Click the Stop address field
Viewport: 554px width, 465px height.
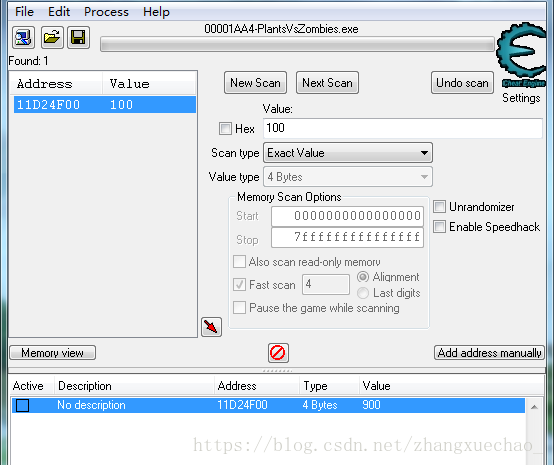347,237
